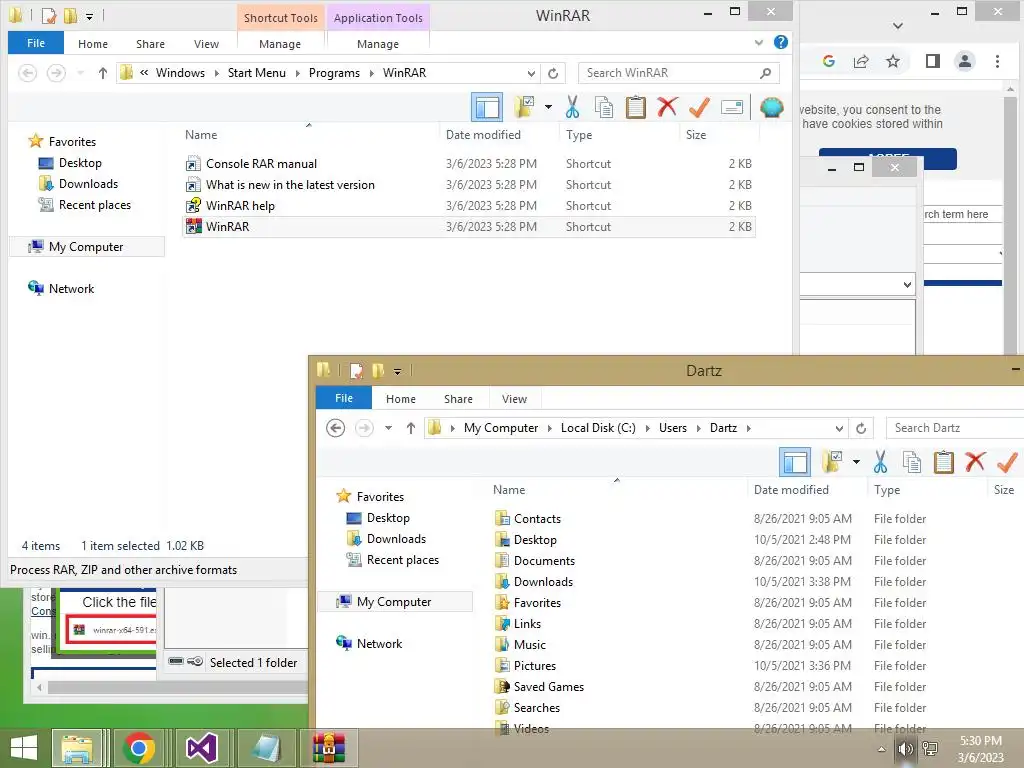Select Console RAR manual shortcut
The width and height of the screenshot is (1024, 768).
(x=469, y=164)
